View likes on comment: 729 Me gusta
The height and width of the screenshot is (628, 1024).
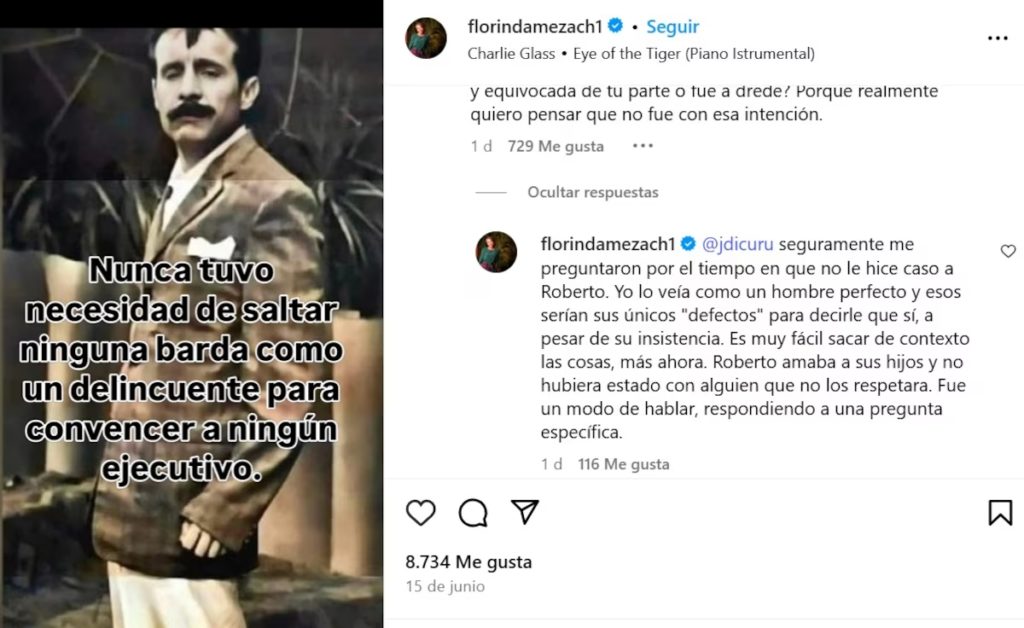click(555, 146)
